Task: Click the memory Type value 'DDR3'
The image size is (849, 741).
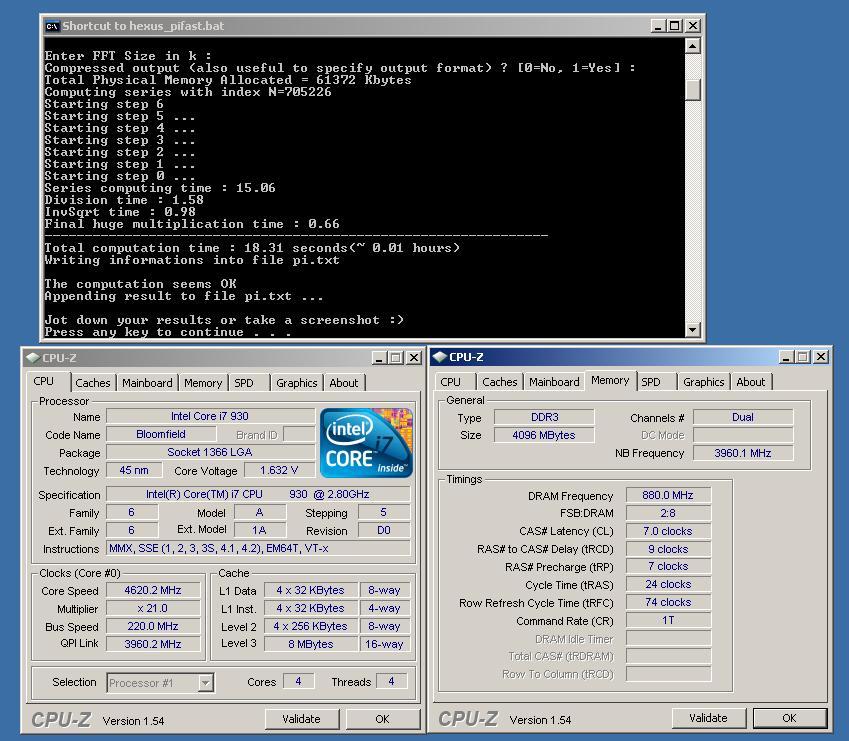Action: tap(544, 417)
